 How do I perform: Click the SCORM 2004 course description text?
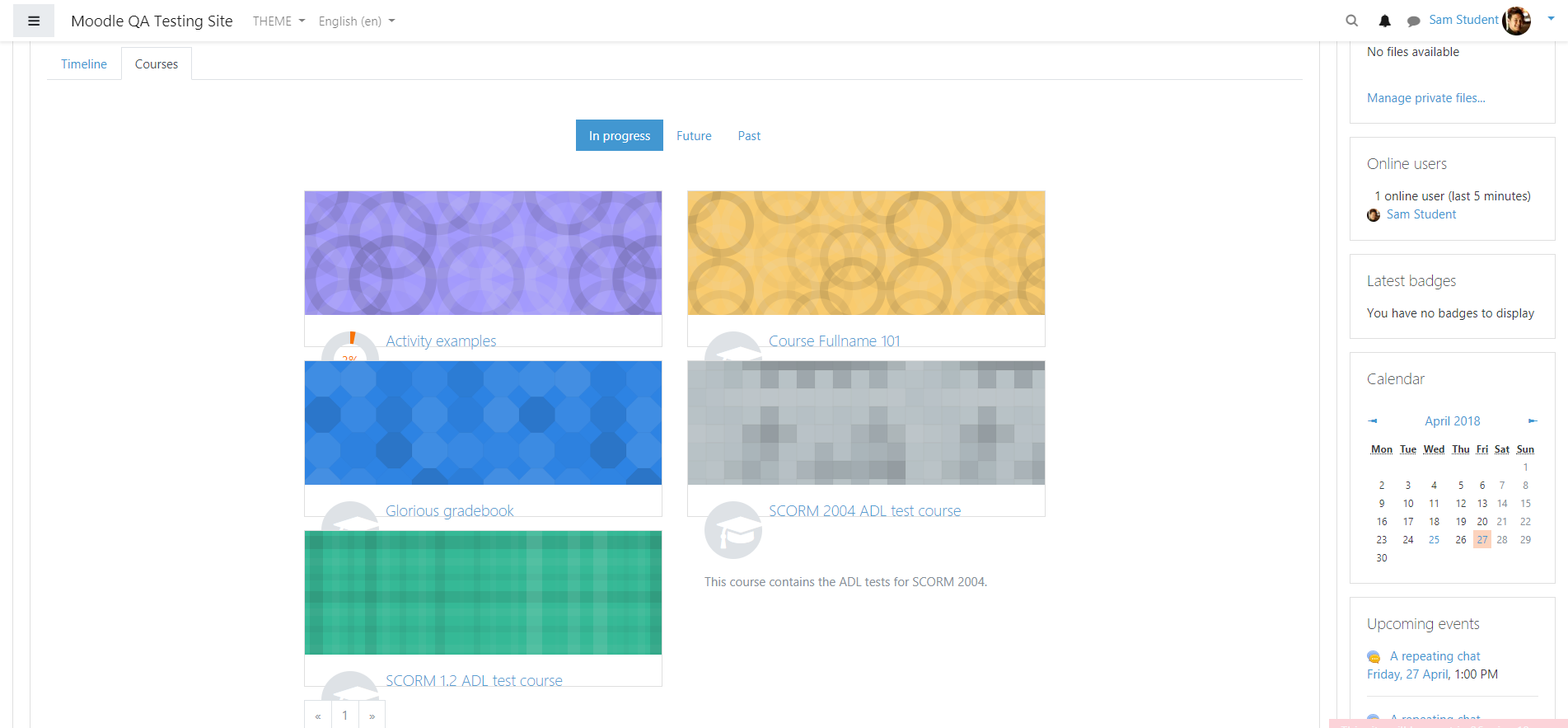(x=845, y=582)
